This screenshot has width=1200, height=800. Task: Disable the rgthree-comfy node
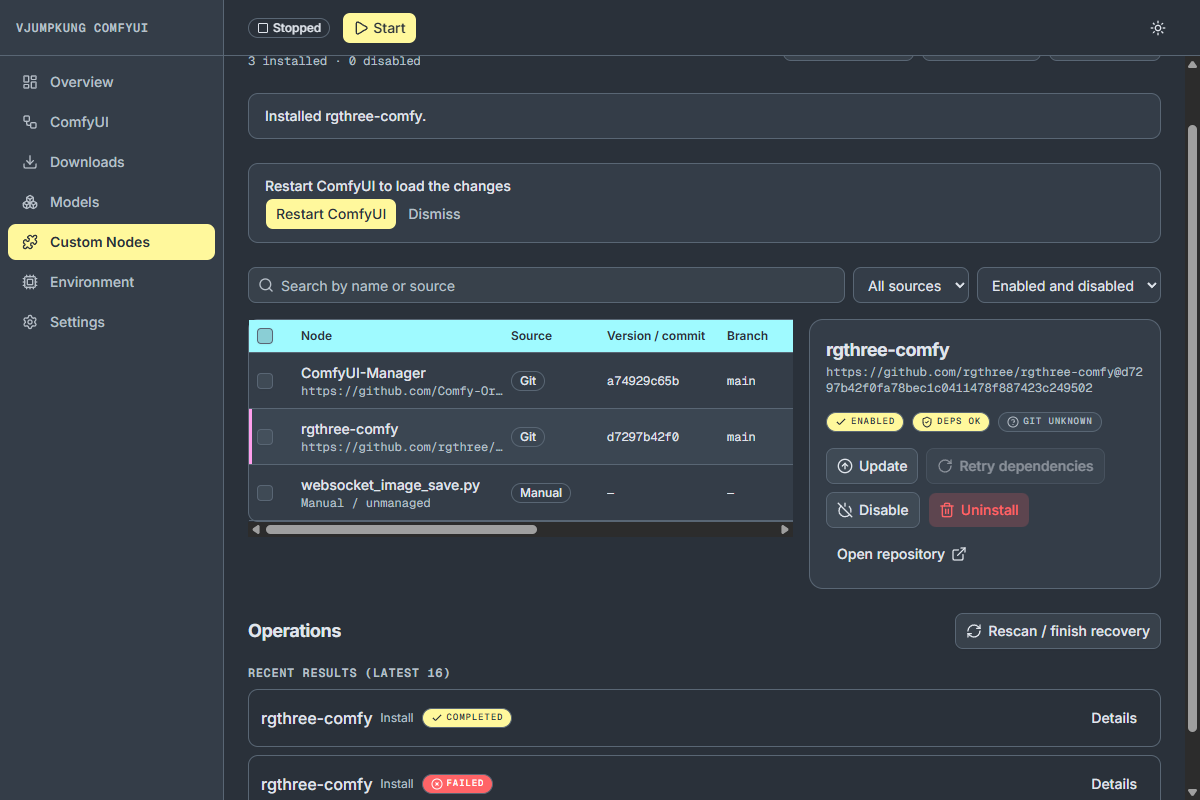pos(872,510)
